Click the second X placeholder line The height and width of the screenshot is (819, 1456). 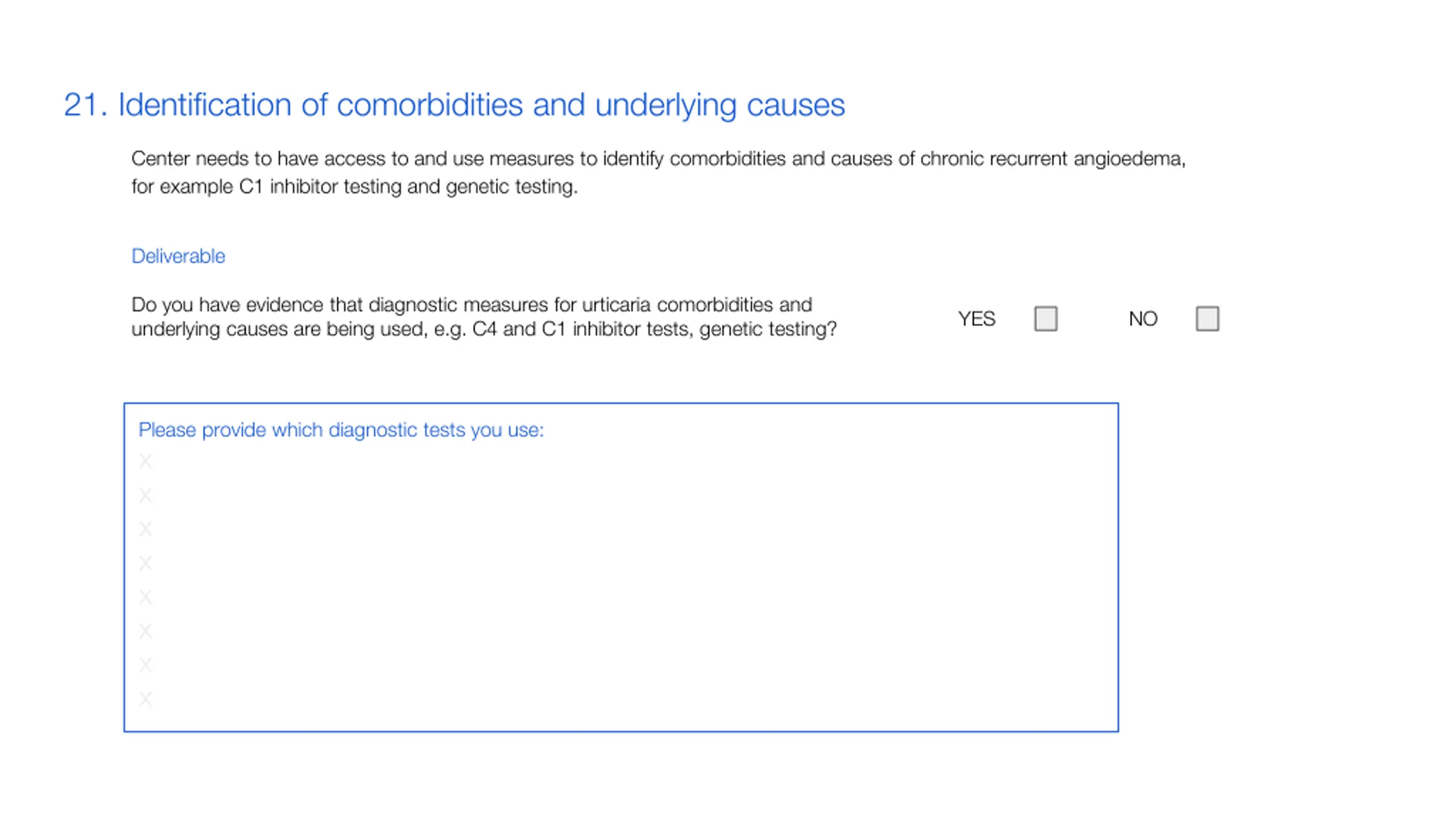146,495
